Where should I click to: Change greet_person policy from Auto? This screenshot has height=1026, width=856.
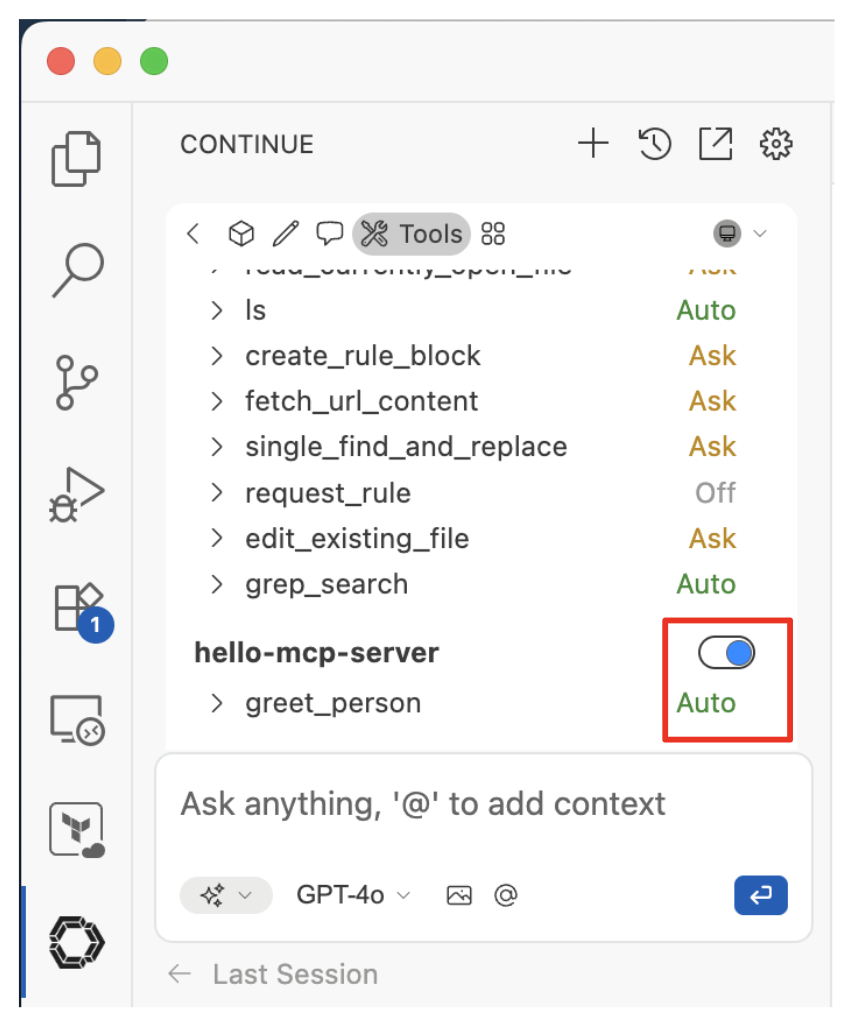705,703
